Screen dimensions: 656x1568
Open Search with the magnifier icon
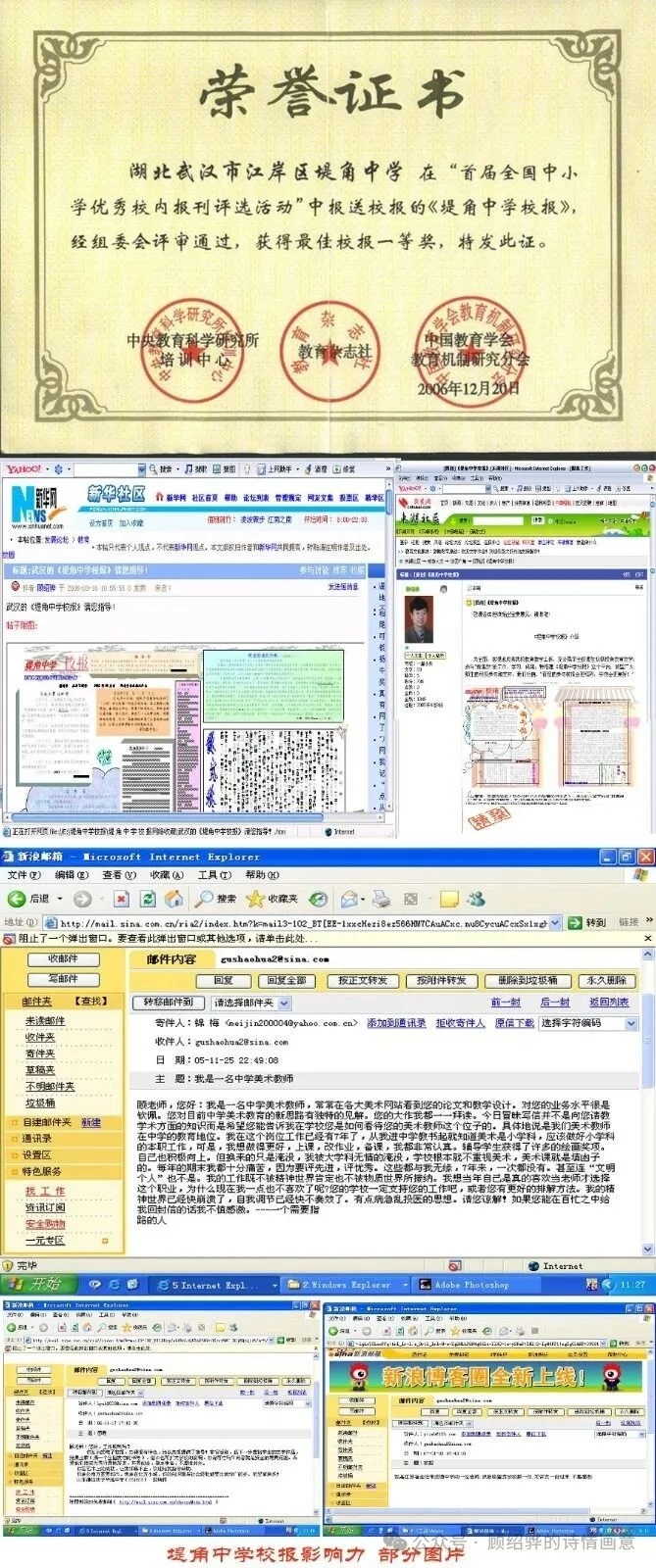coord(205,899)
